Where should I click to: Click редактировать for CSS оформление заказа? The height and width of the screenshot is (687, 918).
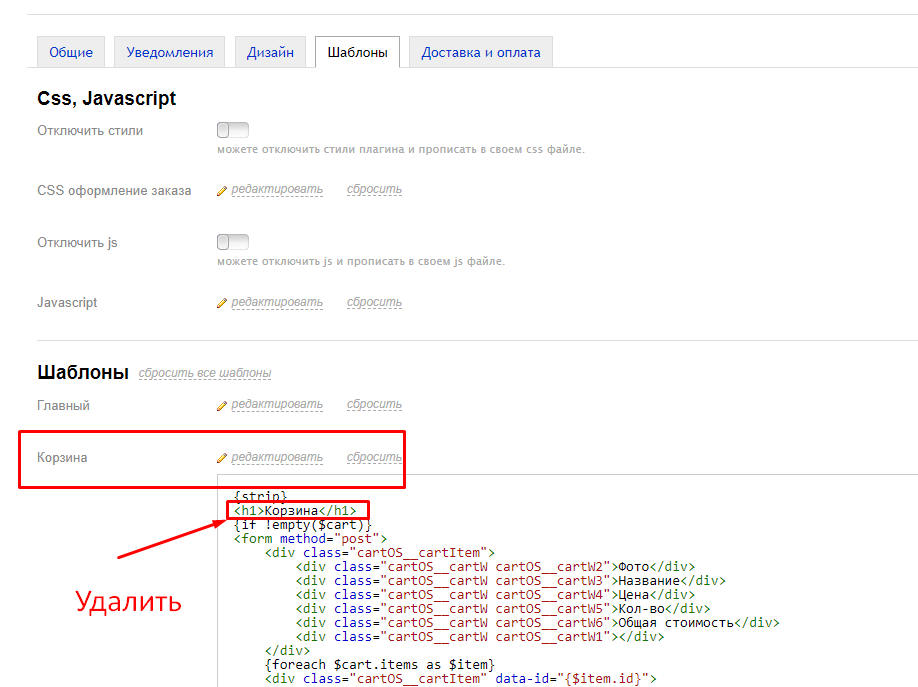[277, 189]
